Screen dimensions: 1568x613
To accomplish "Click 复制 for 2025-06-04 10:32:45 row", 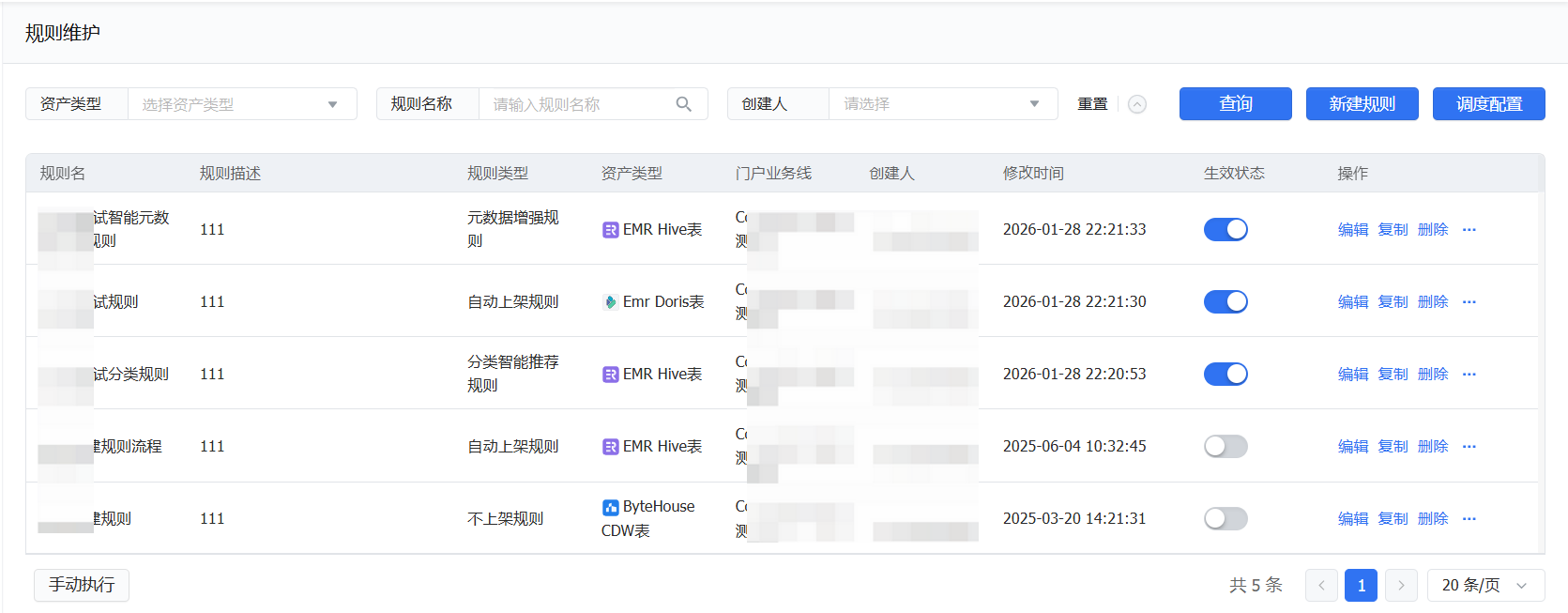I will 1393,447.
